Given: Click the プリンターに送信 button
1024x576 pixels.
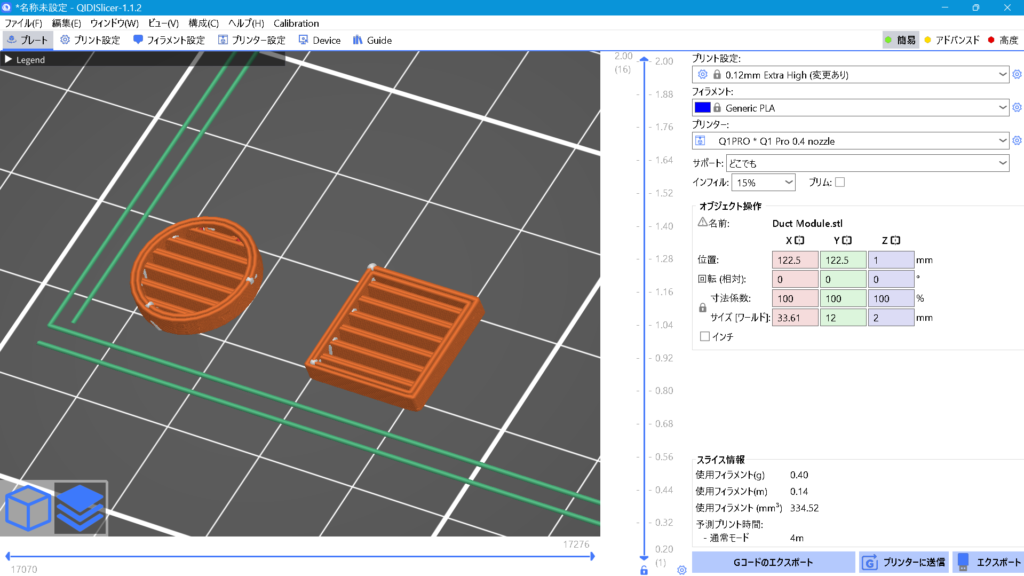Looking at the screenshot, I should (904, 561).
